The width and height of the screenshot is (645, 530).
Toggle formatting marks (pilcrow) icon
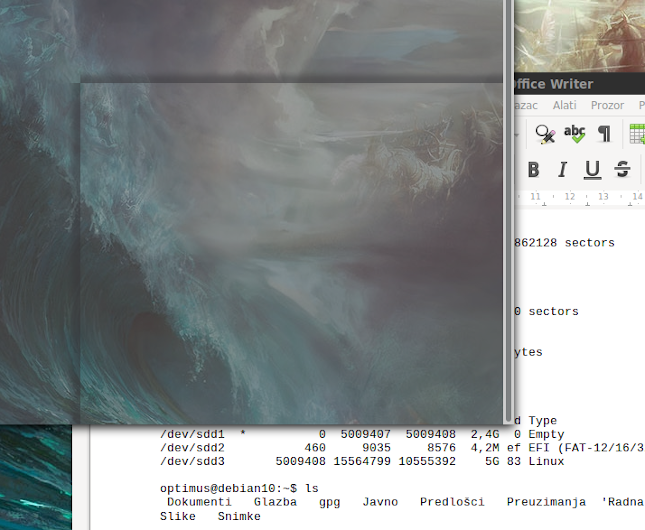coord(604,134)
